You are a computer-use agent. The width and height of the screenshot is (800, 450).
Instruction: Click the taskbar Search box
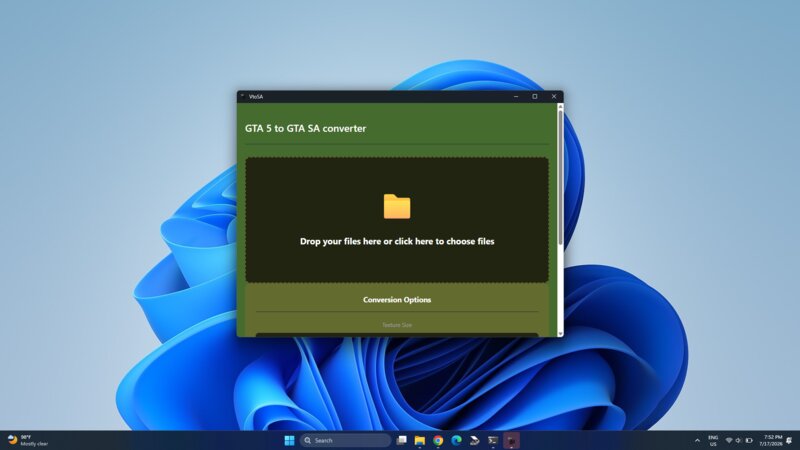click(x=345, y=440)
